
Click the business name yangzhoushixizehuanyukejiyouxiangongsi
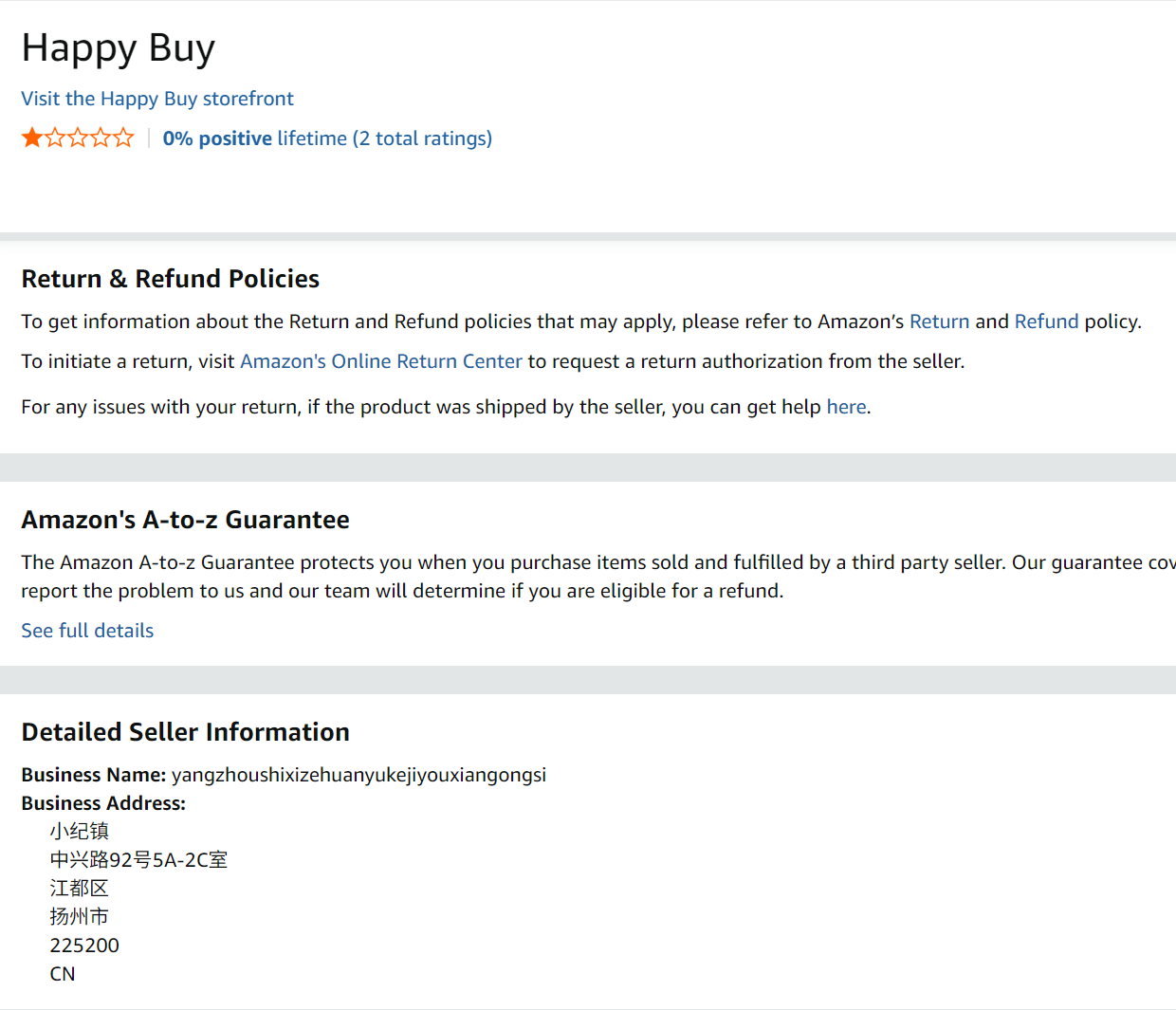(x=358, y=775)
